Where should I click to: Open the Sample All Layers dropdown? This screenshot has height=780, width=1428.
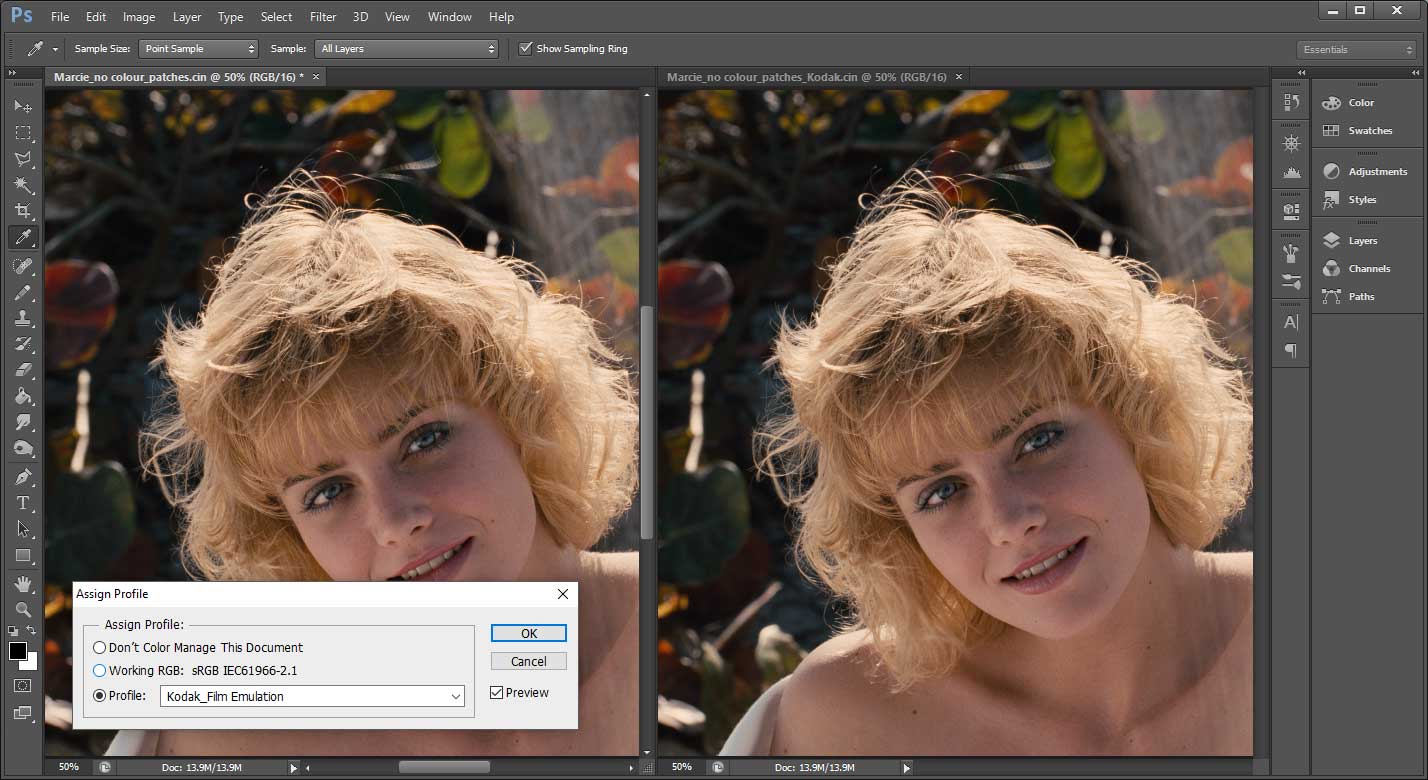point(406,48)
